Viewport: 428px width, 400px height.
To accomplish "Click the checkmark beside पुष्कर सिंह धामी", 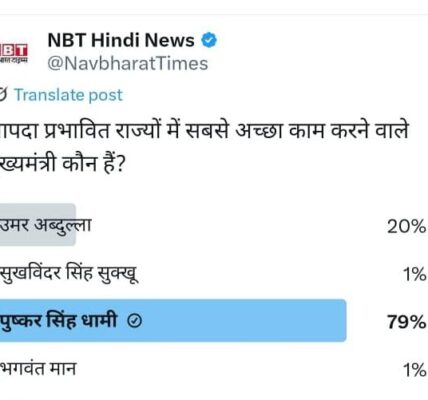I will 135,321.
